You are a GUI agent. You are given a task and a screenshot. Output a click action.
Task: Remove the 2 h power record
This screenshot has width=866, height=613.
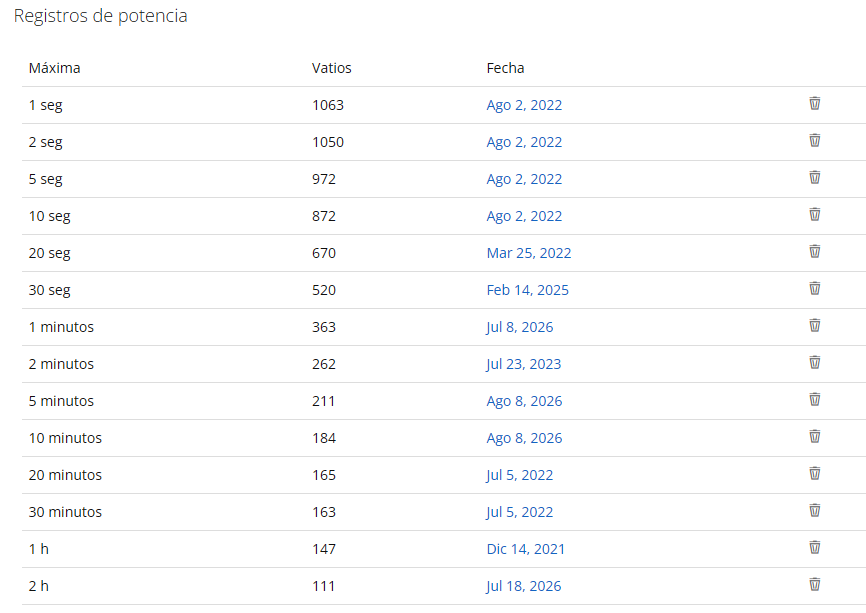point(815,584)
